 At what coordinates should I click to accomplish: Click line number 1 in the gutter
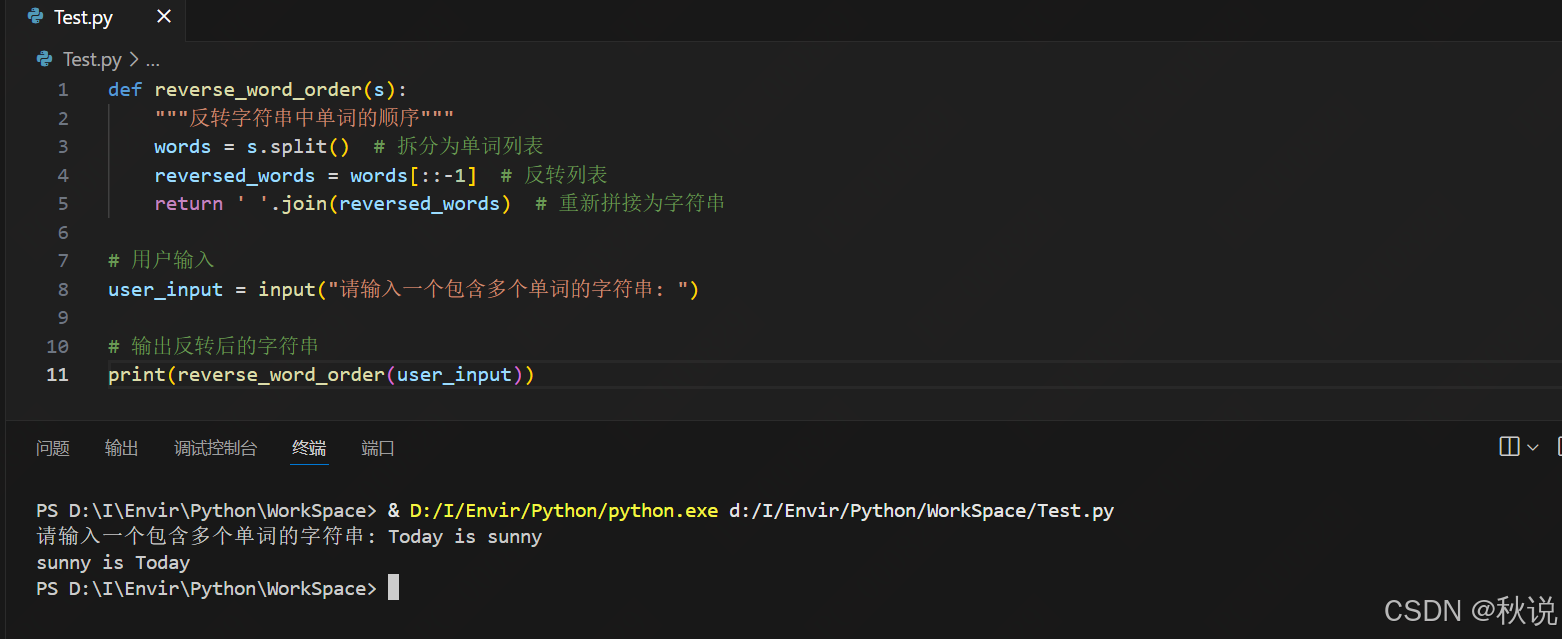coord(63,90)
